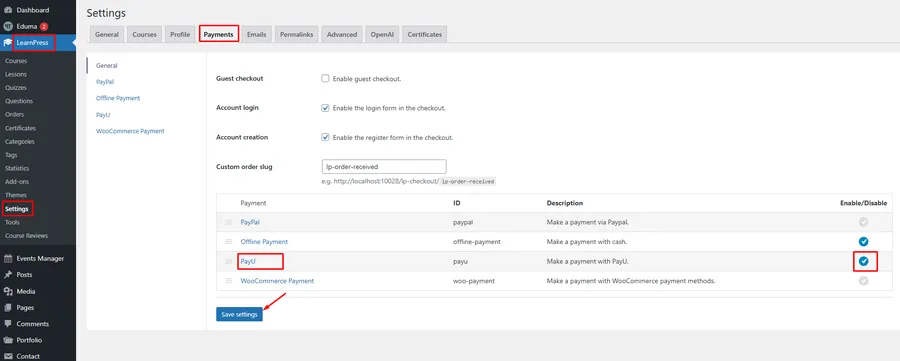The height and width of the screenshot is (361, 900).
Task: Select the Payments tab
Action: [x=219, y=34]
